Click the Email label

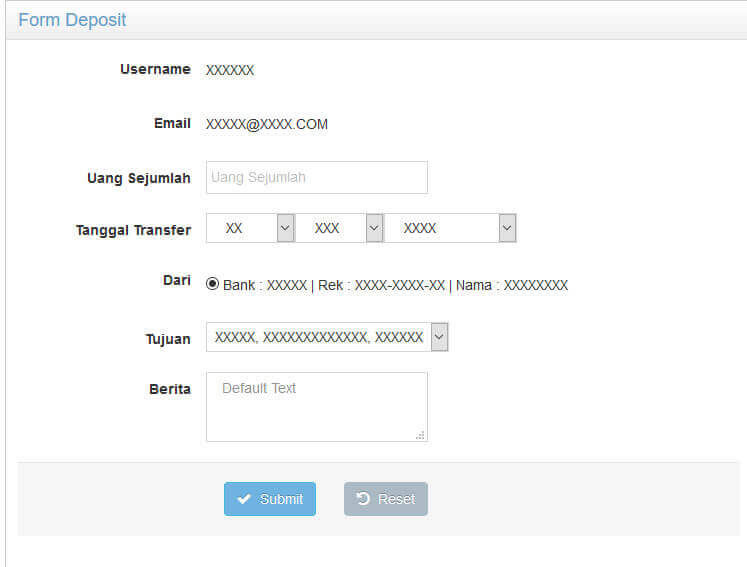172,123
